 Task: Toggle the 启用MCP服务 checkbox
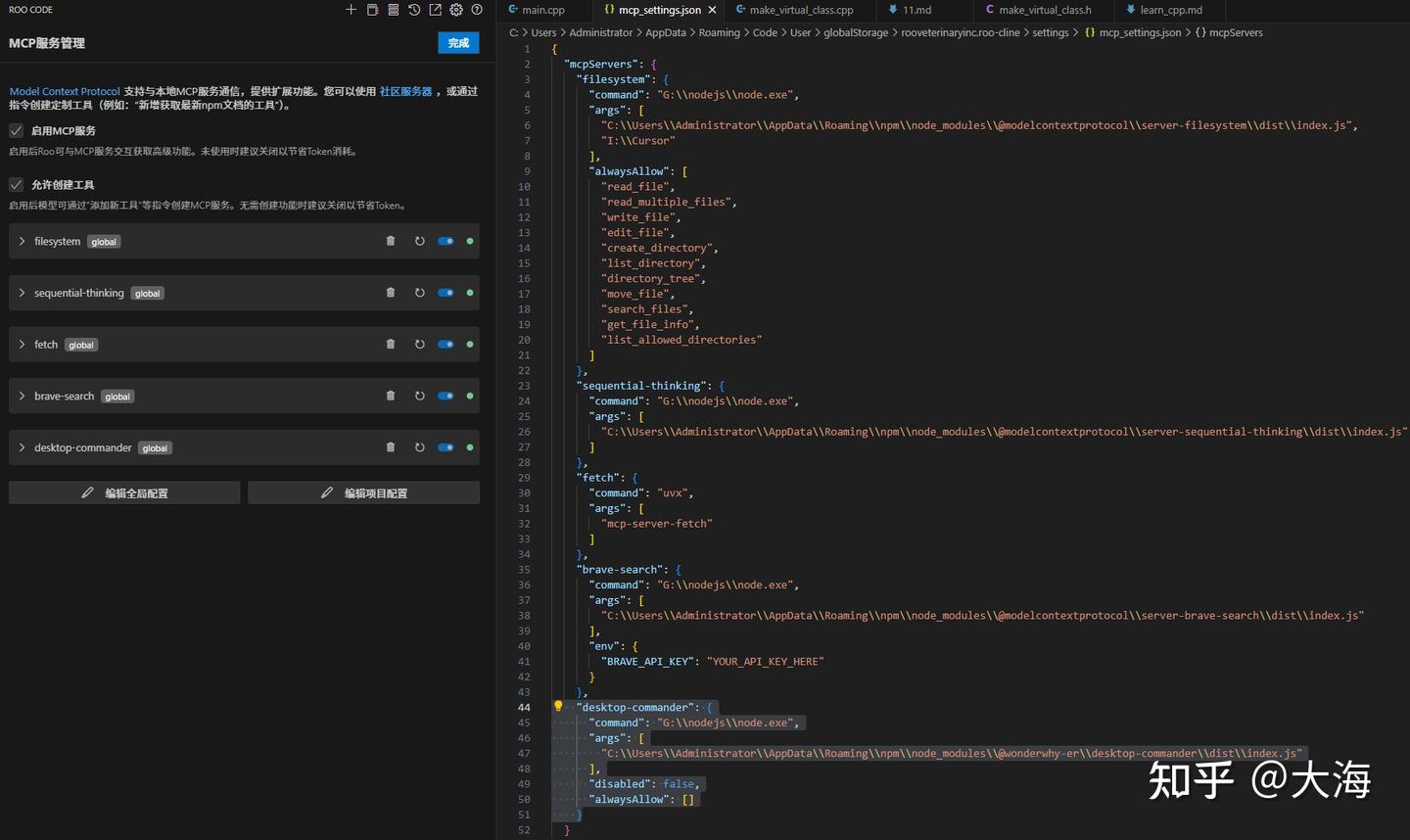(x=17, y=130)
